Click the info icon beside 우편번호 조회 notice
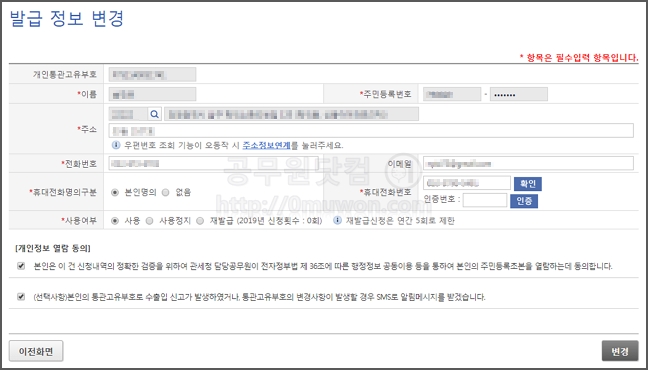This screenshot has height=370, width=648. (116, 145)
